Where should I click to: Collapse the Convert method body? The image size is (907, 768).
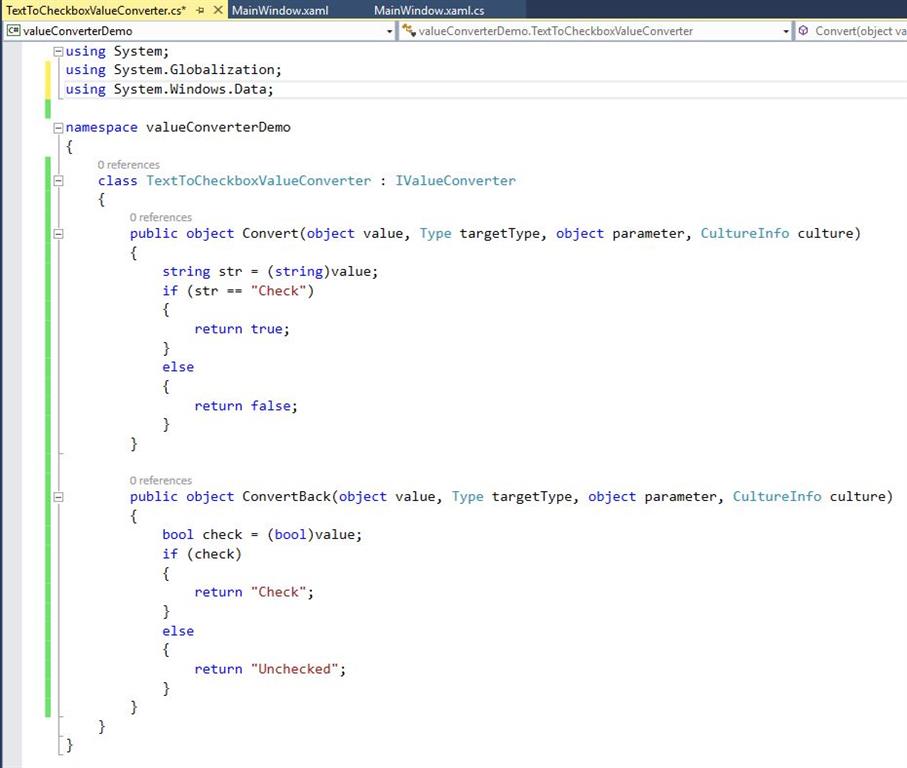point(58,233)
